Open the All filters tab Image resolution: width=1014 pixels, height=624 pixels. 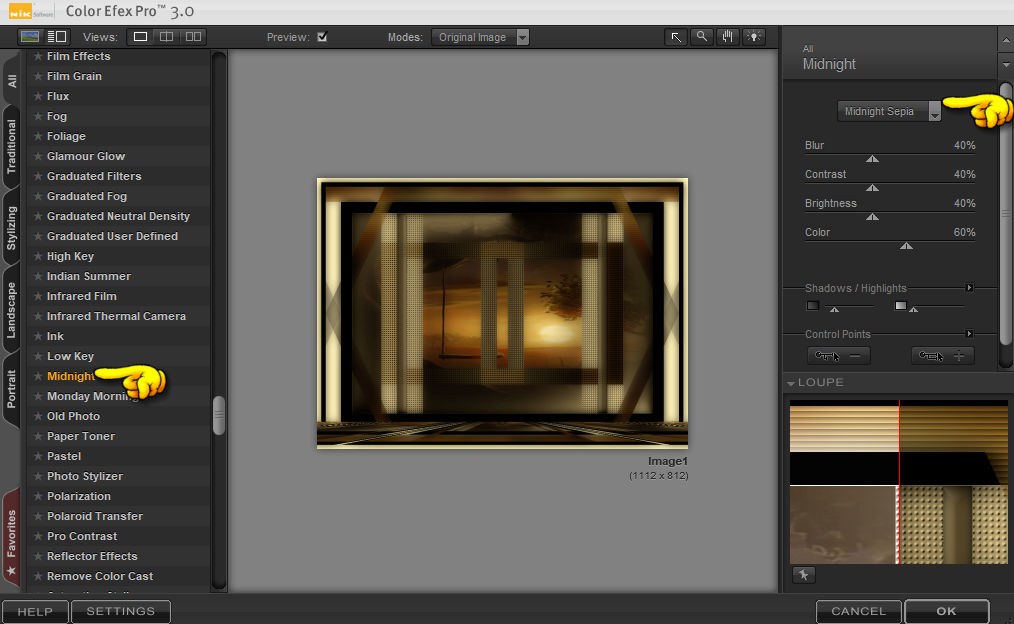coord(12,81)
